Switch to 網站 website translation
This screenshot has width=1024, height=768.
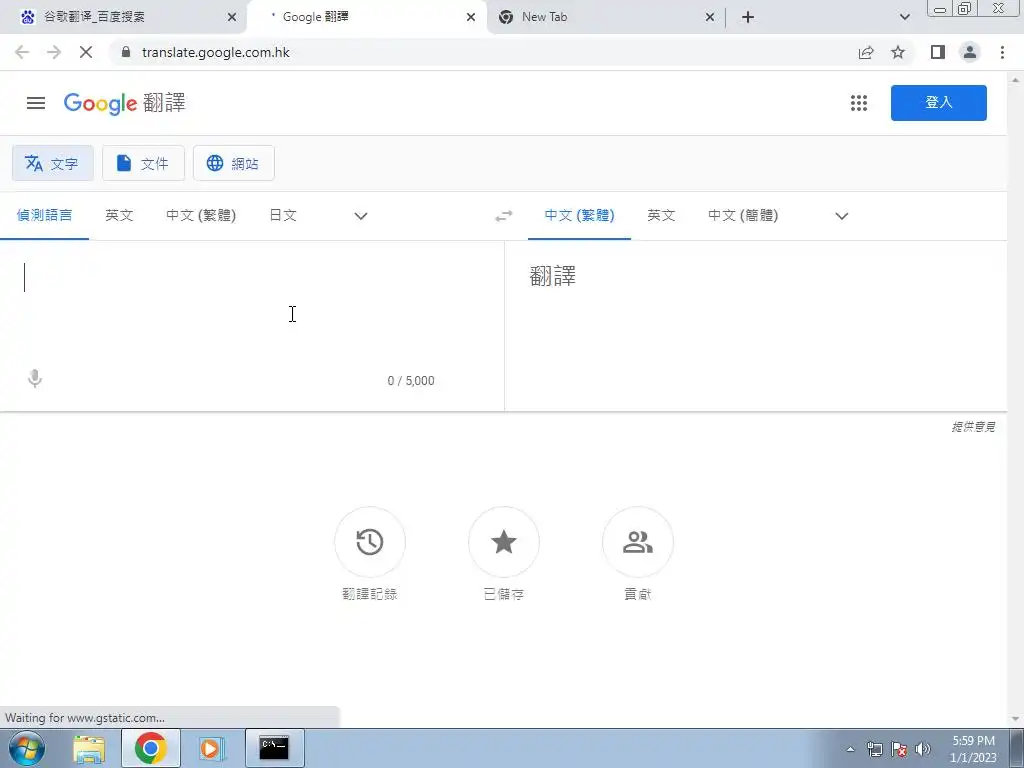click(234, 163)
